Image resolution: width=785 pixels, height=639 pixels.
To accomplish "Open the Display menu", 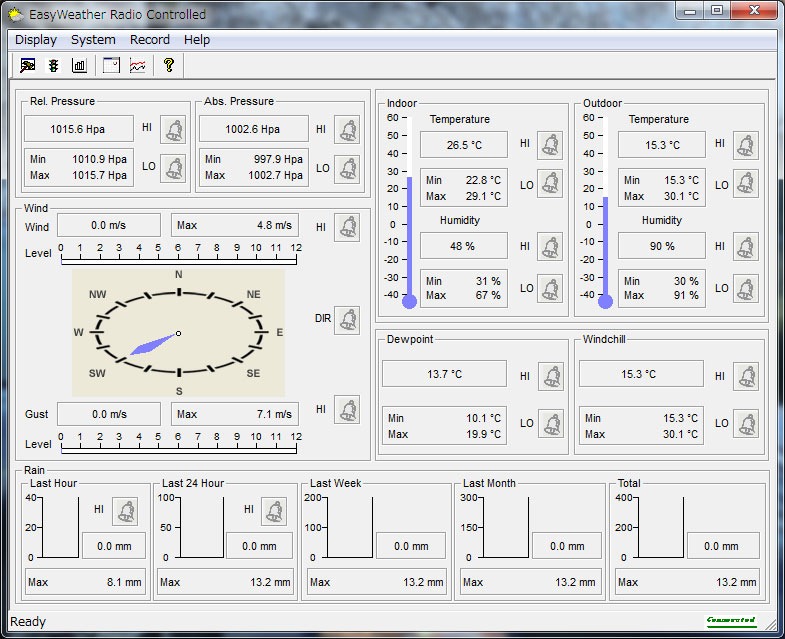I will pos(36,40).
